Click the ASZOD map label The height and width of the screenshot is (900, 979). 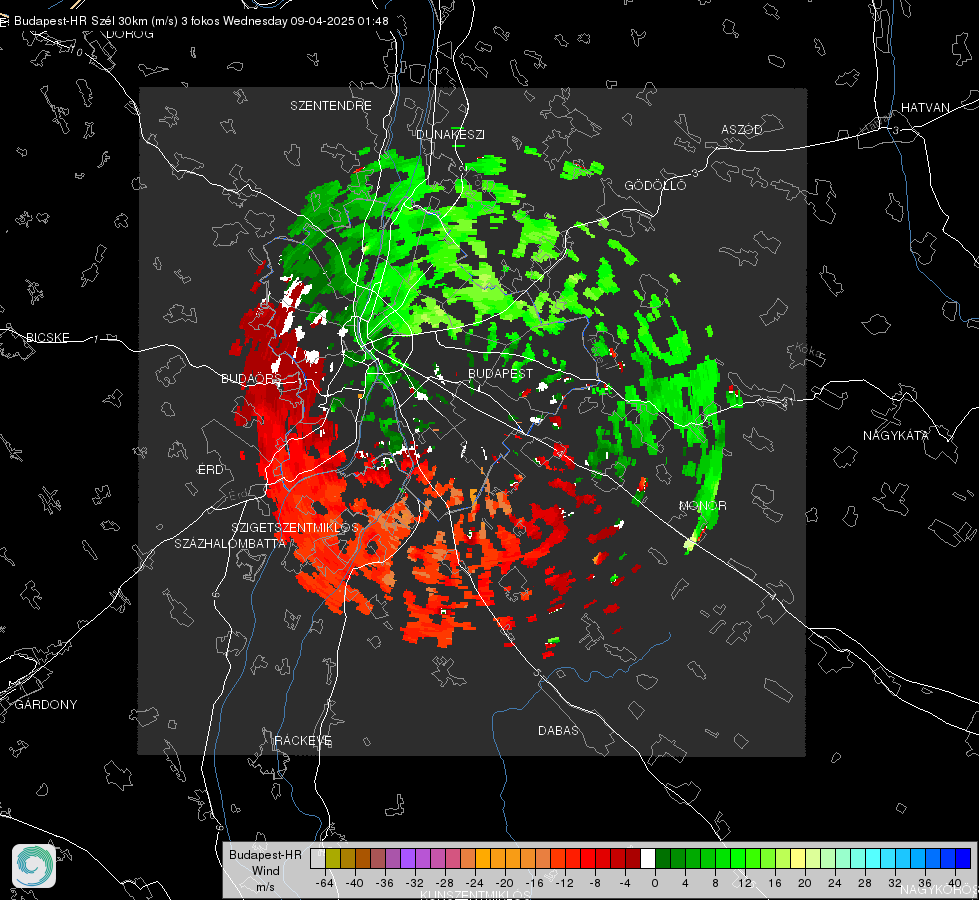(x=742, y=129)
